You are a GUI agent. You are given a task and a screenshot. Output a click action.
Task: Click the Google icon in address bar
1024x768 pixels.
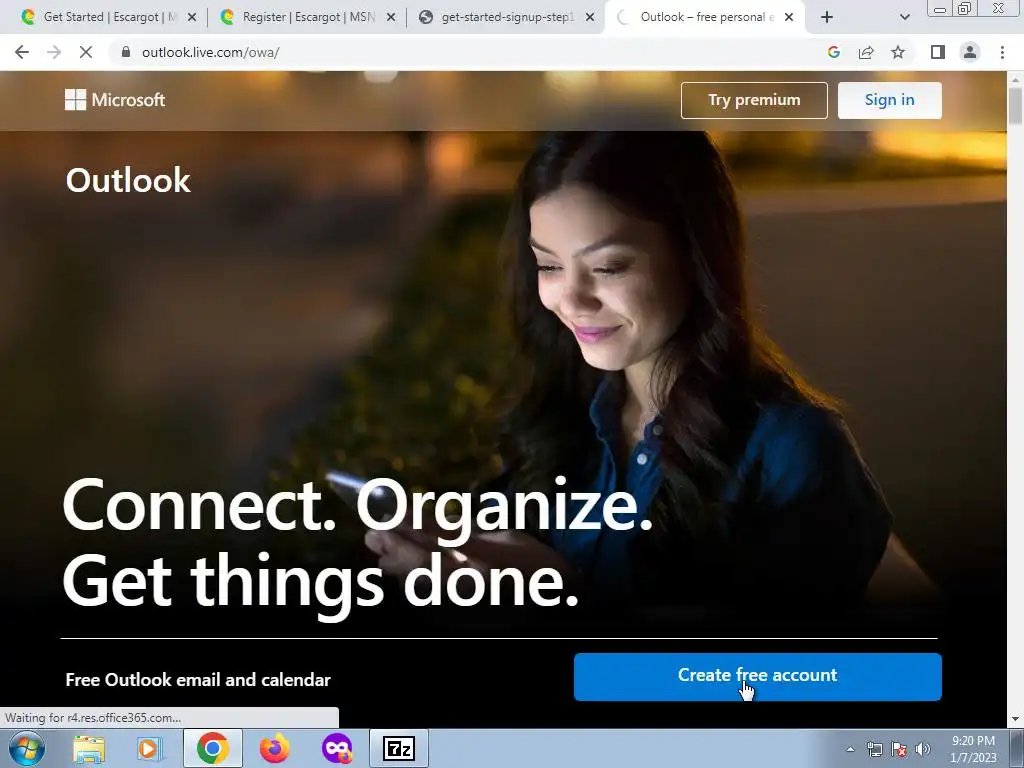tap(833, 52)
